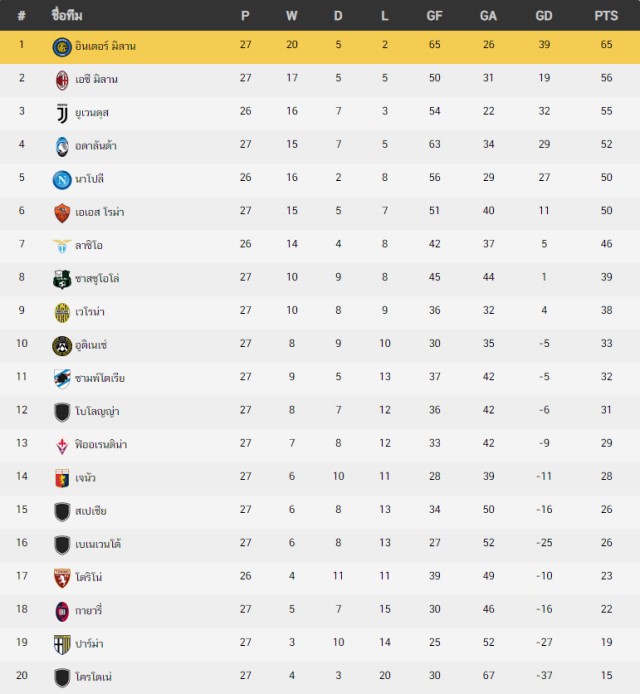Viewport: 640px width, 694px height.
Task: Click the Sassuolo green crest
Action: pos(62,280)
